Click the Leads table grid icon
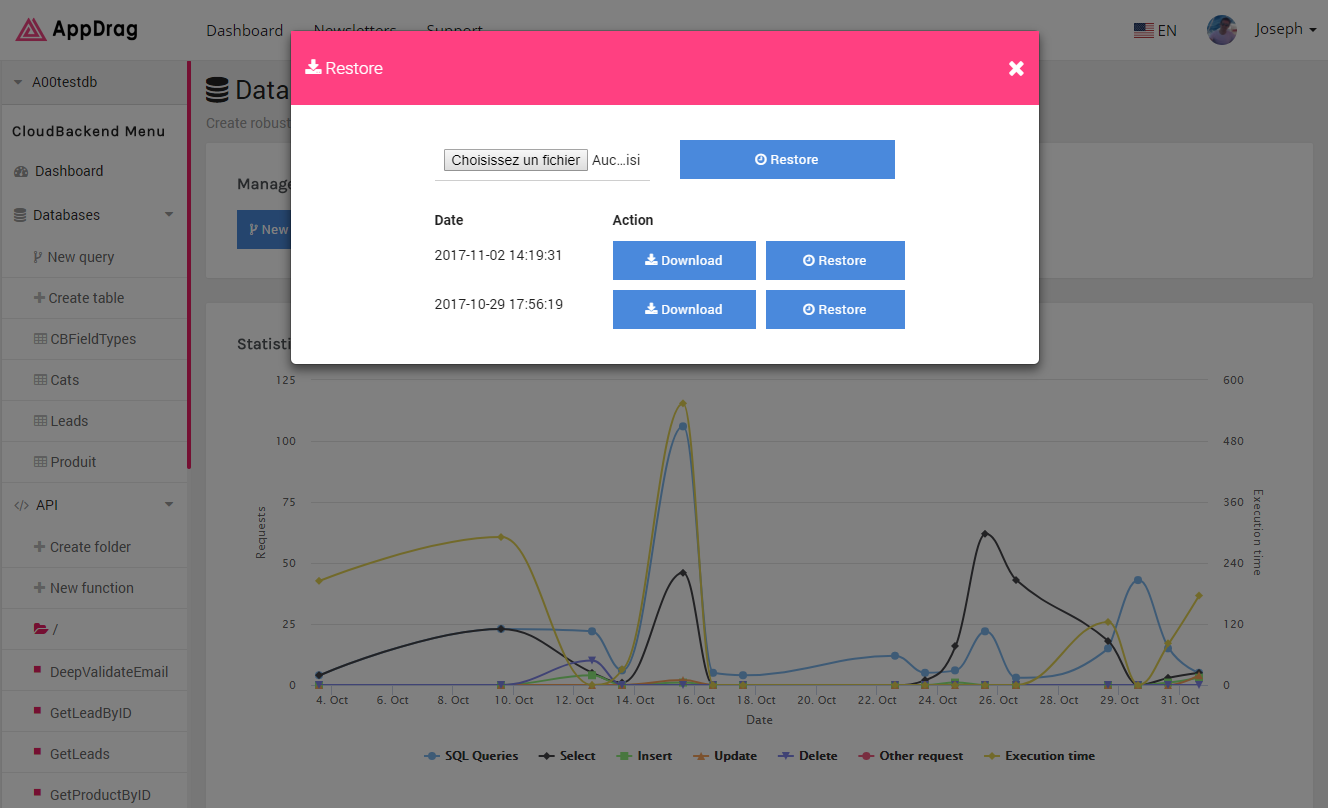 [x=40, y=421]
